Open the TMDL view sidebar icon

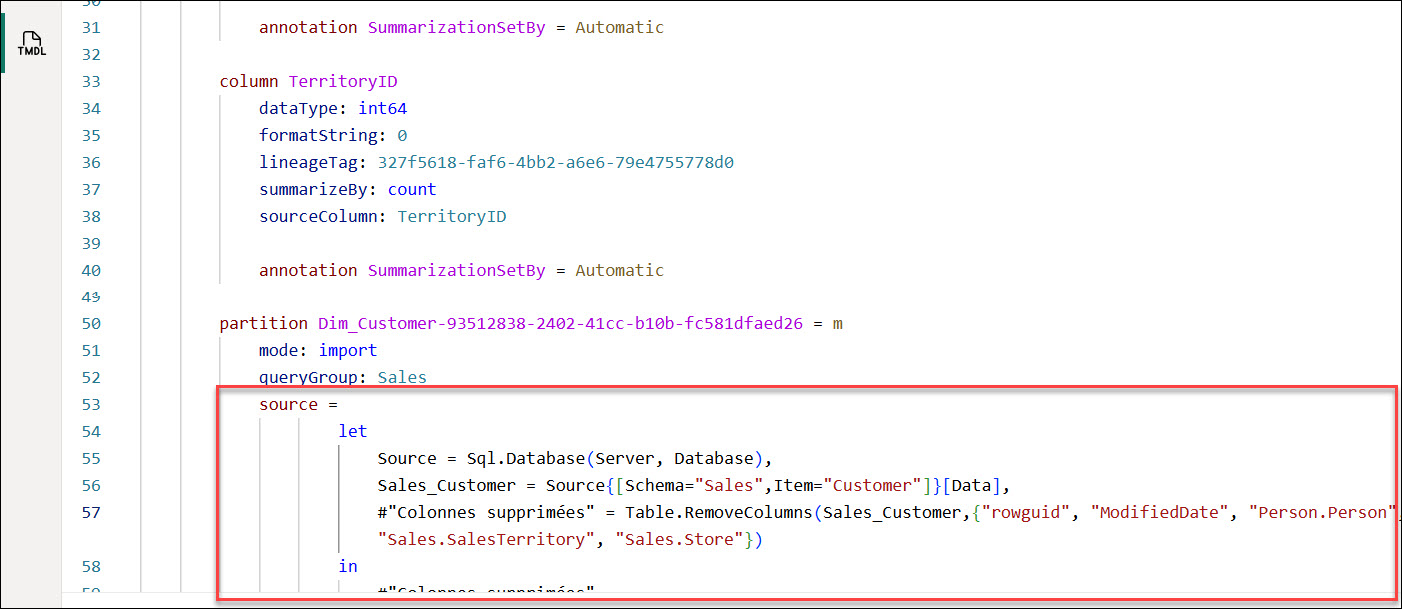click(31, 44)
